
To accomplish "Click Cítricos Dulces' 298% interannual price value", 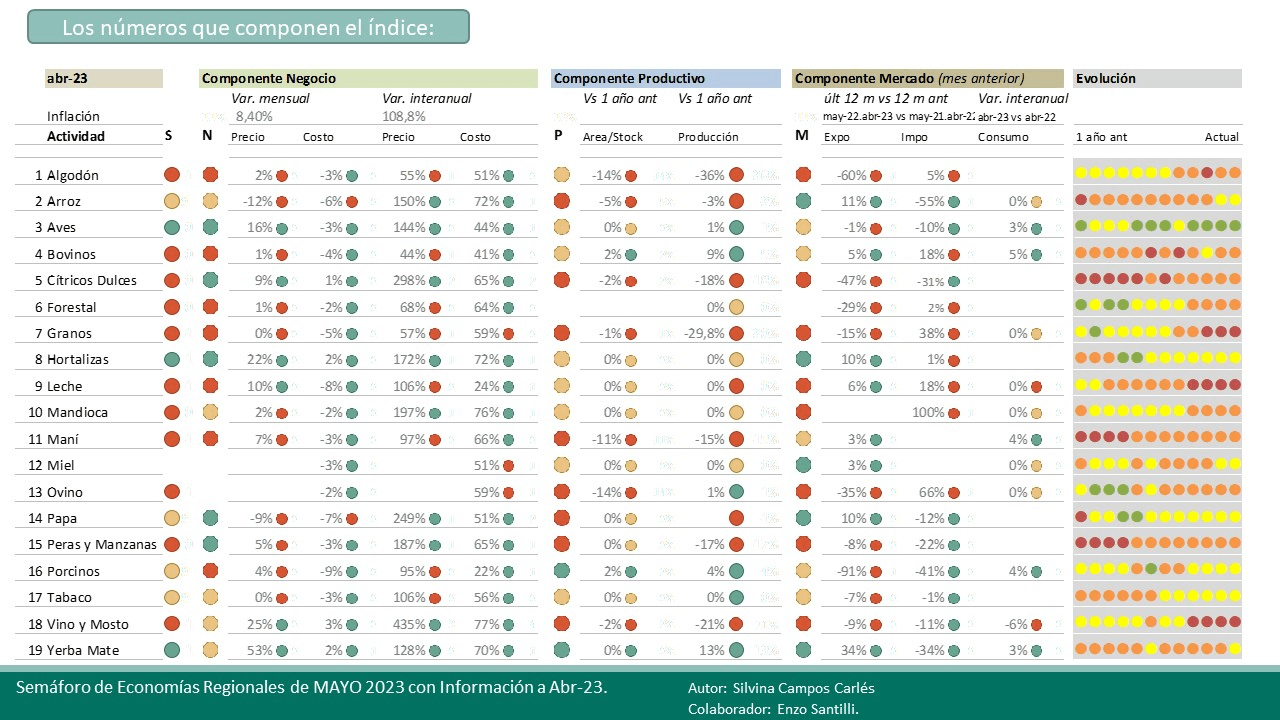I will [405, 280].
